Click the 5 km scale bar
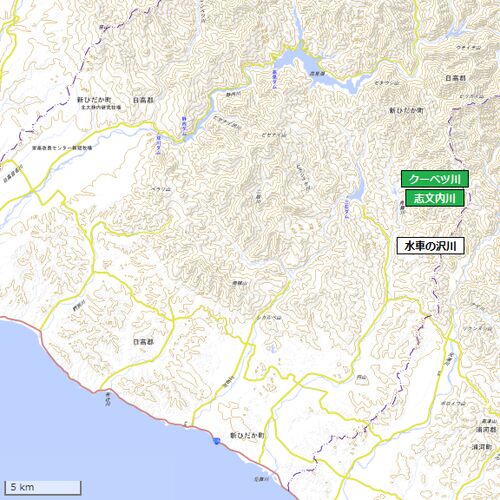Screen dimensions: 500x500 tap(43, 487)
